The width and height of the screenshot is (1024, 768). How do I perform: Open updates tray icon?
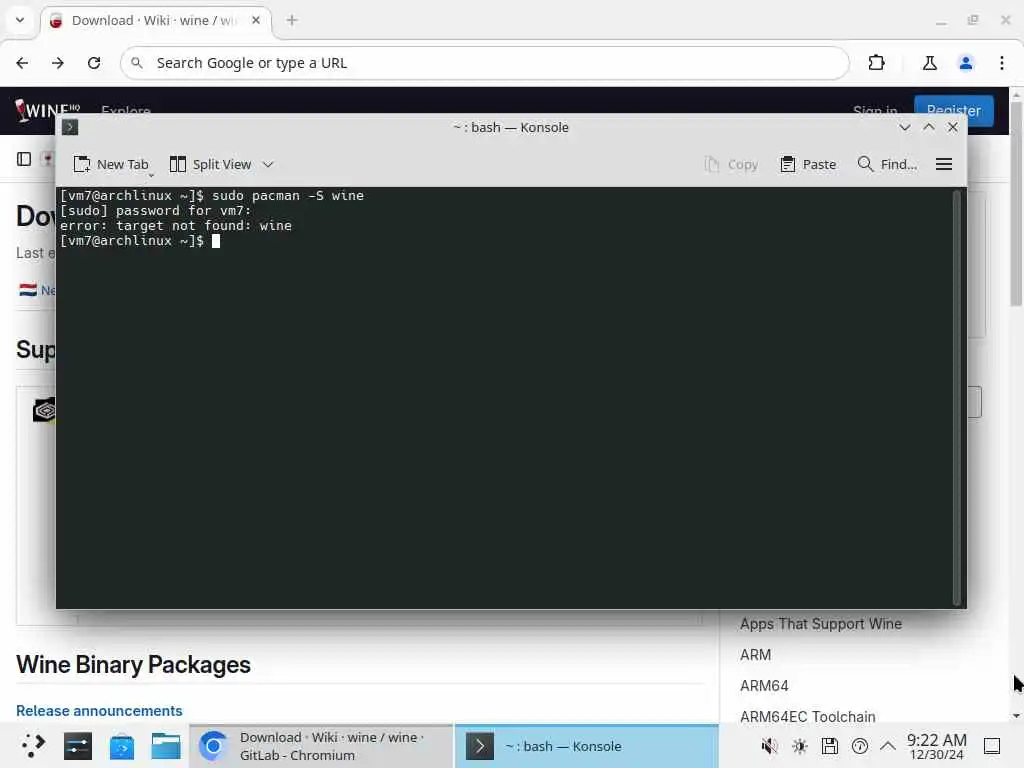[859, 746]
